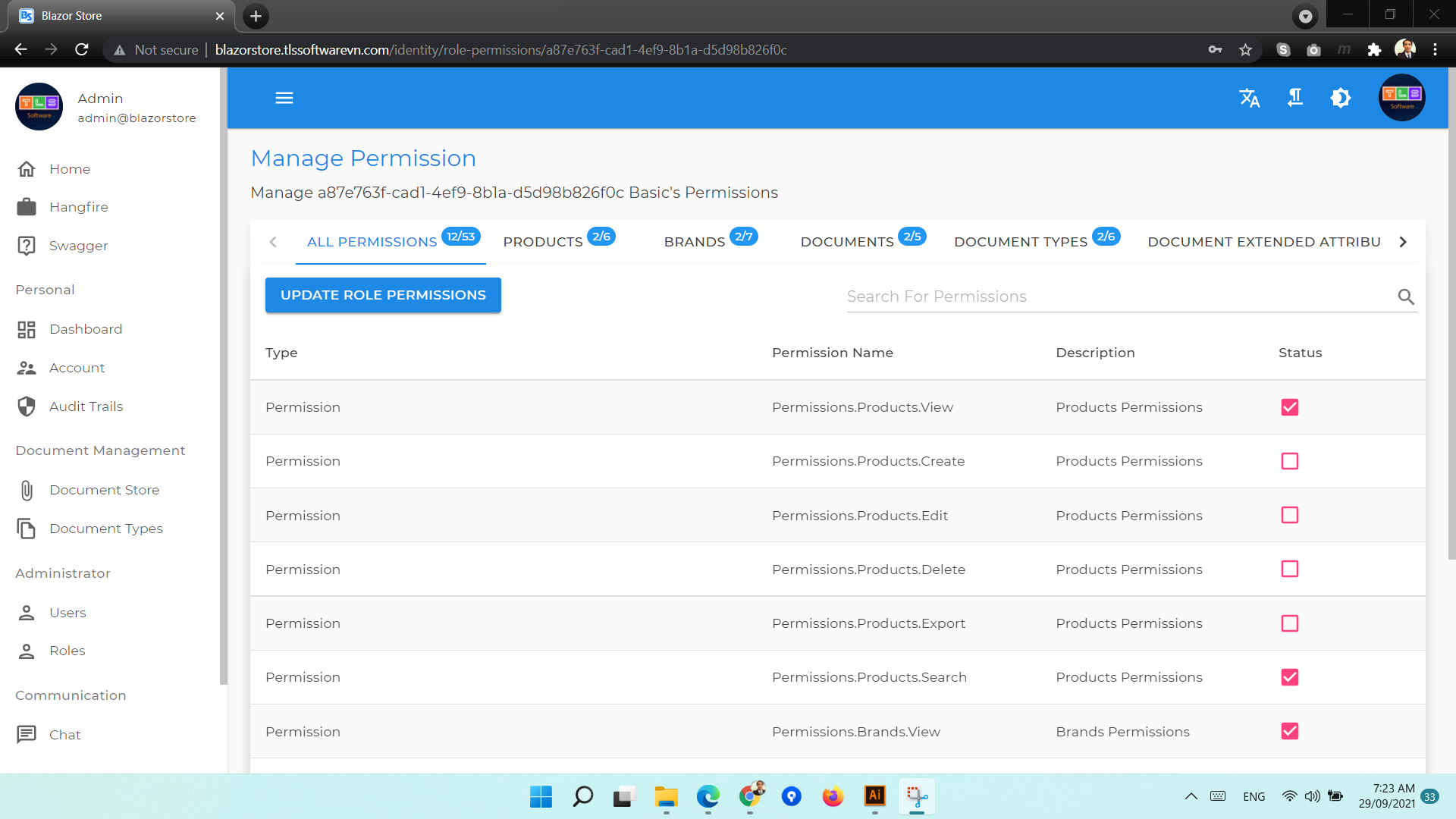Viewport: 1456px width, 819px height.
Task: Toggle right-to-left text direction icon
Action: point(1295,98)
